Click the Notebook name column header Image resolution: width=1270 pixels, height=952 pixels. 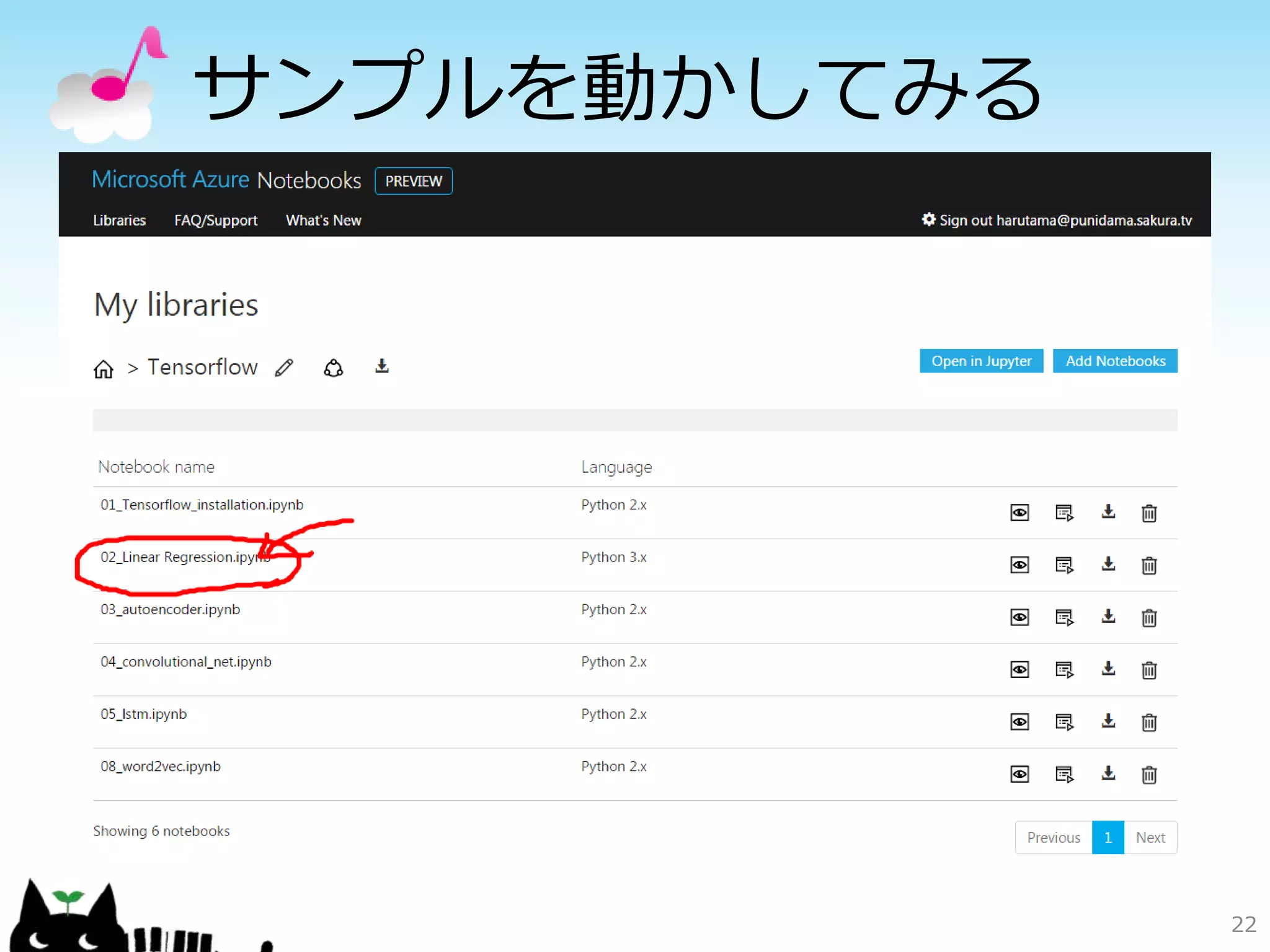pyautogui.click(x=156, y=467)
